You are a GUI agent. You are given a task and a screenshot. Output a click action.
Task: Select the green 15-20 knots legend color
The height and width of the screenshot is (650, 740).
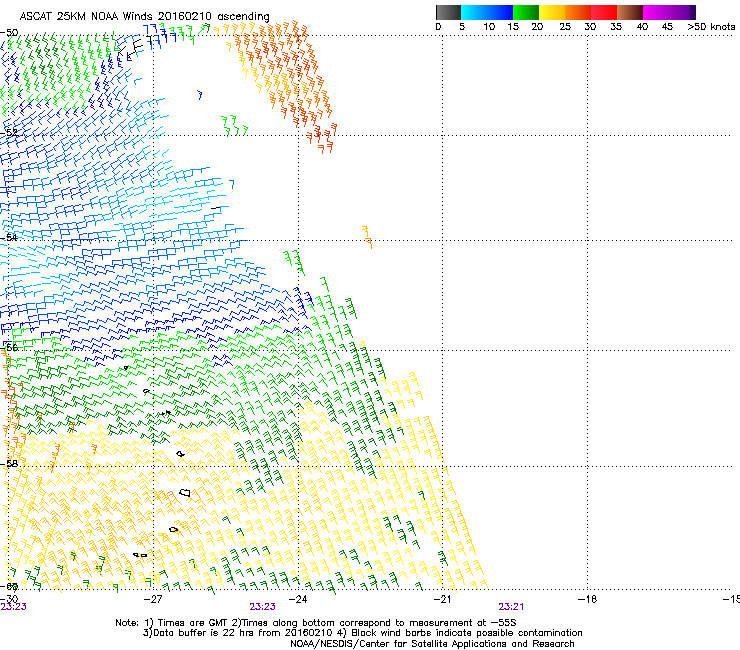[526, 12]
